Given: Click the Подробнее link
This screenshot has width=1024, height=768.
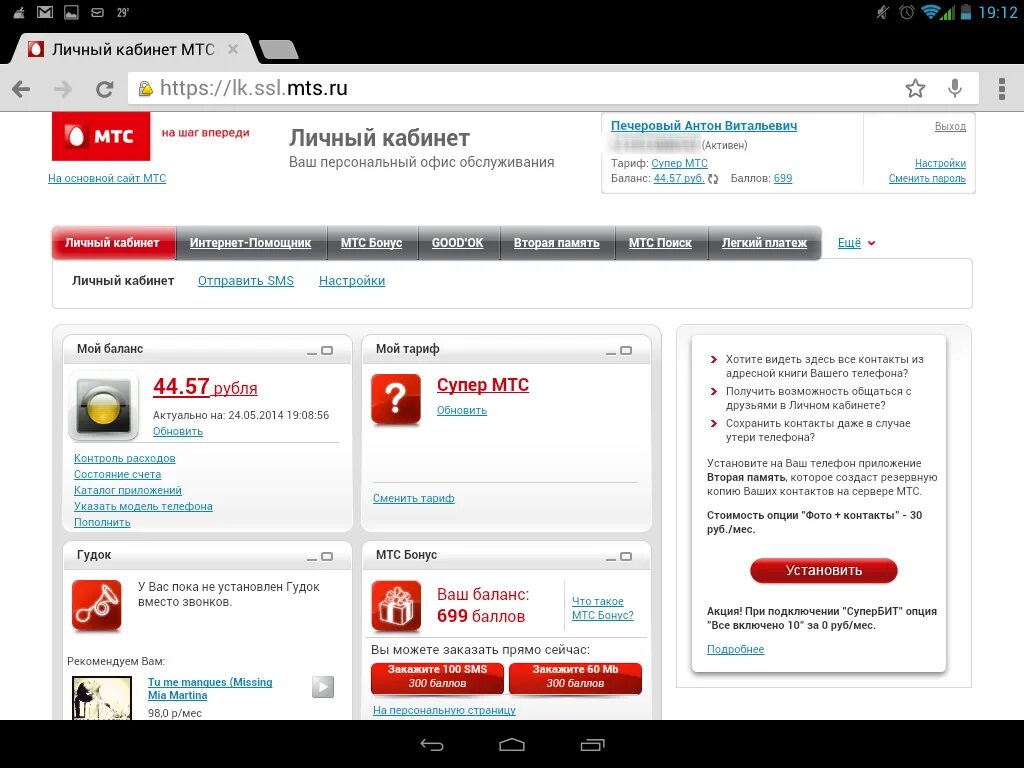Looking at the screenshot, I should point(735,649).
